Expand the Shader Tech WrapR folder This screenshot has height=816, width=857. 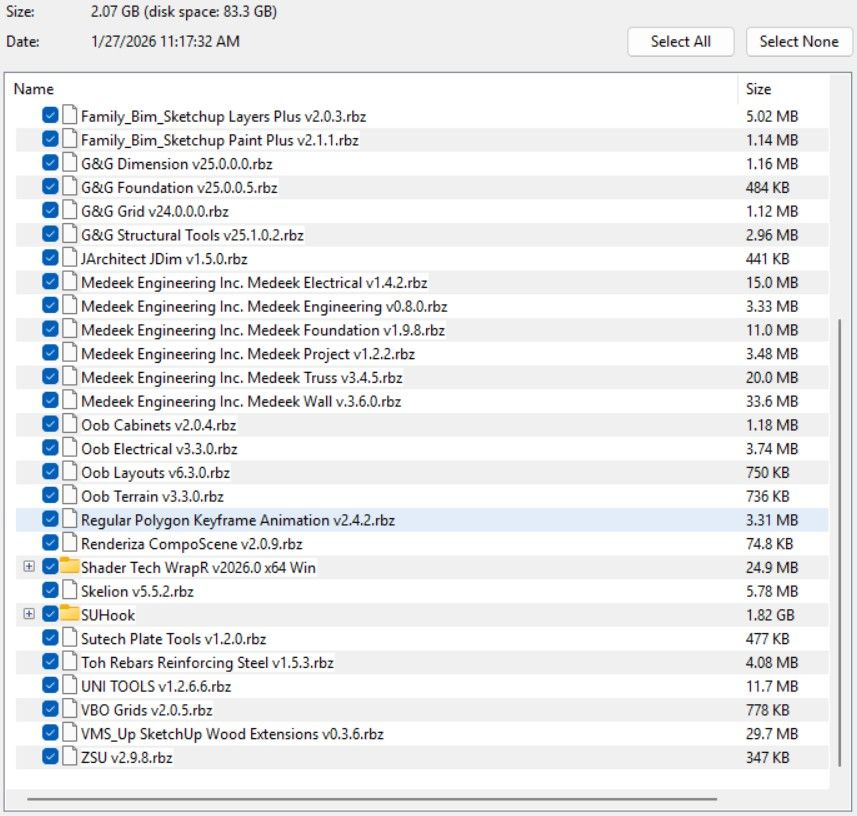[28, 566]
